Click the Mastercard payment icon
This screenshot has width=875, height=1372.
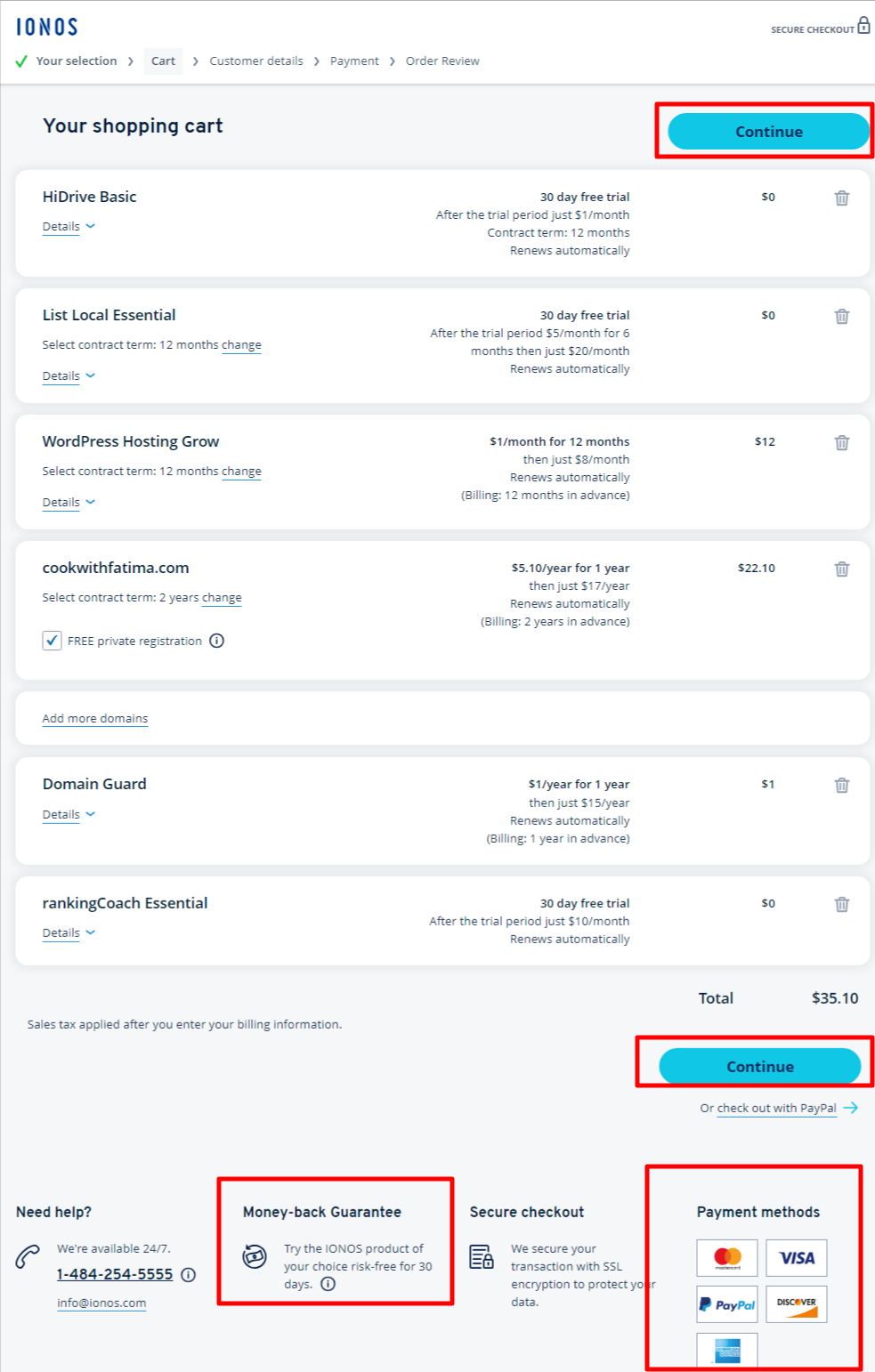tap(726, 1258)
